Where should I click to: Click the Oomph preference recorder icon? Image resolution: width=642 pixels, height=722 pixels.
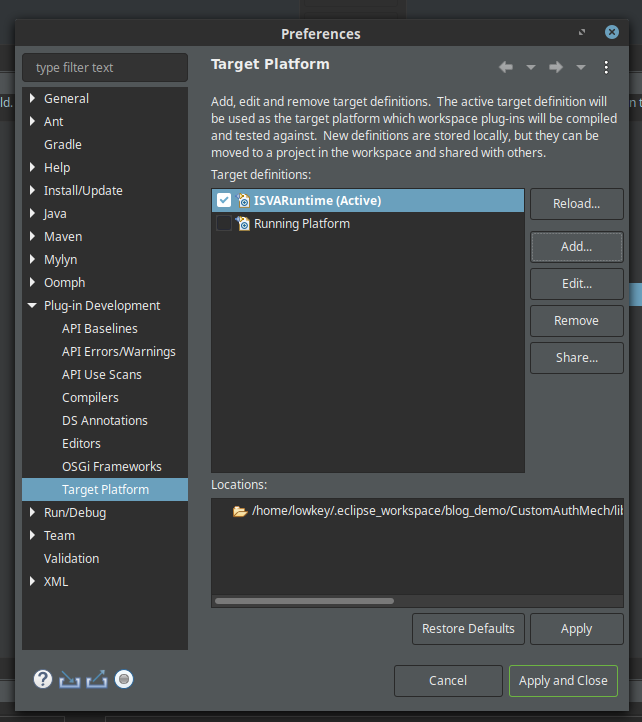[124, 679]
